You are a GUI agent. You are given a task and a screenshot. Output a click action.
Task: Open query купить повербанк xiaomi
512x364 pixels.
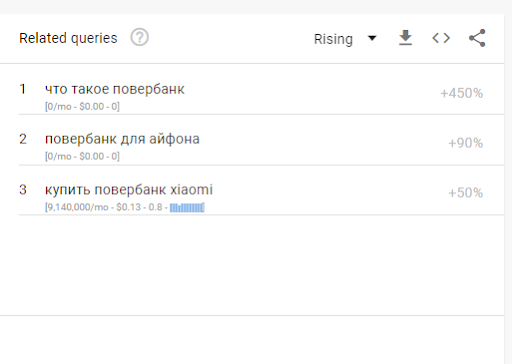[129, 190]
